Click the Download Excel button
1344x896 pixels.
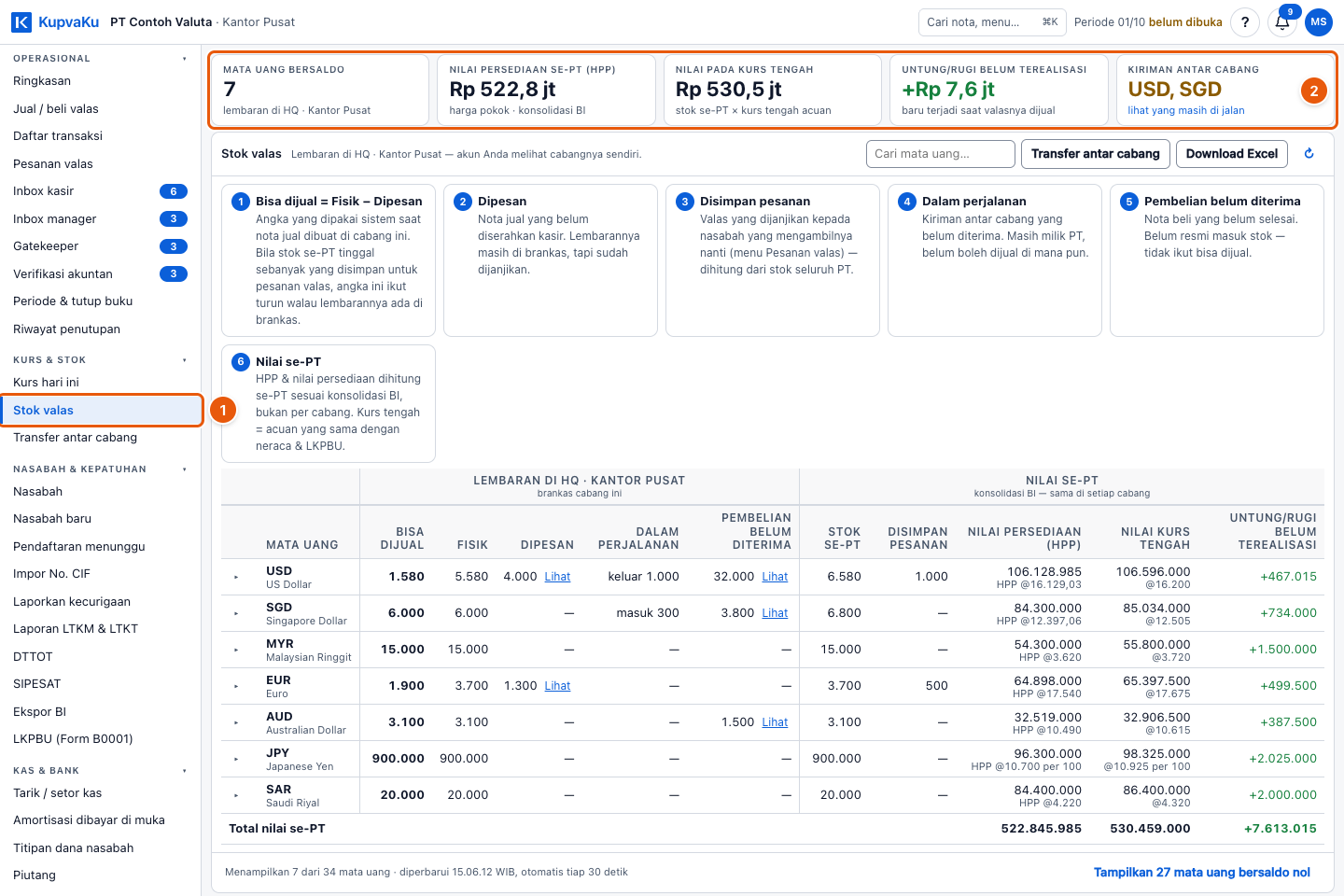tap(1232, 153)
